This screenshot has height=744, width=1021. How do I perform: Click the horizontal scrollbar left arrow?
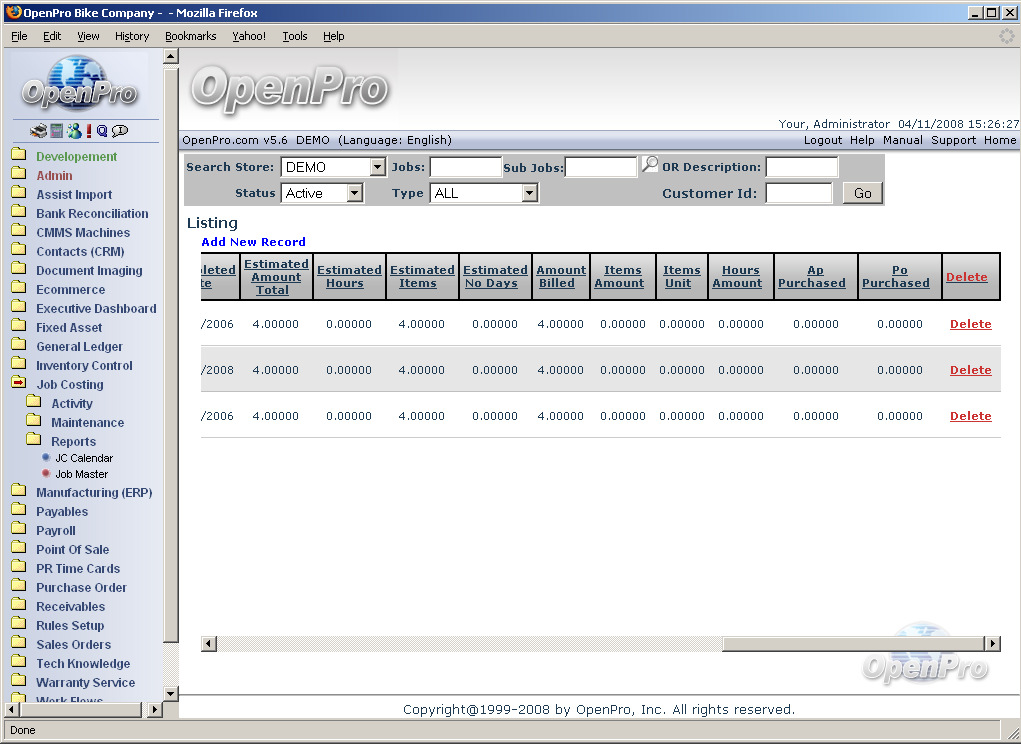[x=209, y=644]
